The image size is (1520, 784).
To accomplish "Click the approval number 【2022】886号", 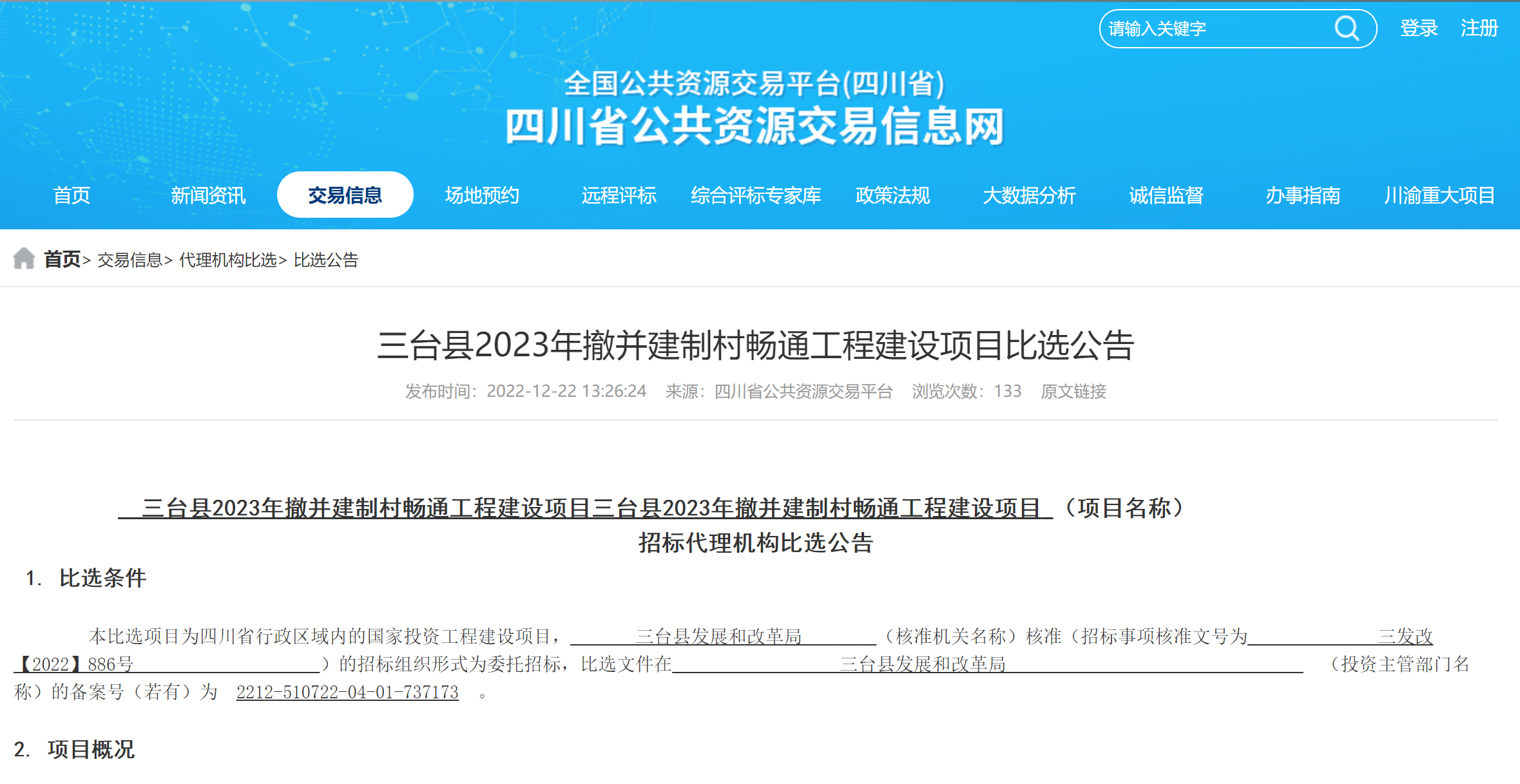I will [73, 664].
